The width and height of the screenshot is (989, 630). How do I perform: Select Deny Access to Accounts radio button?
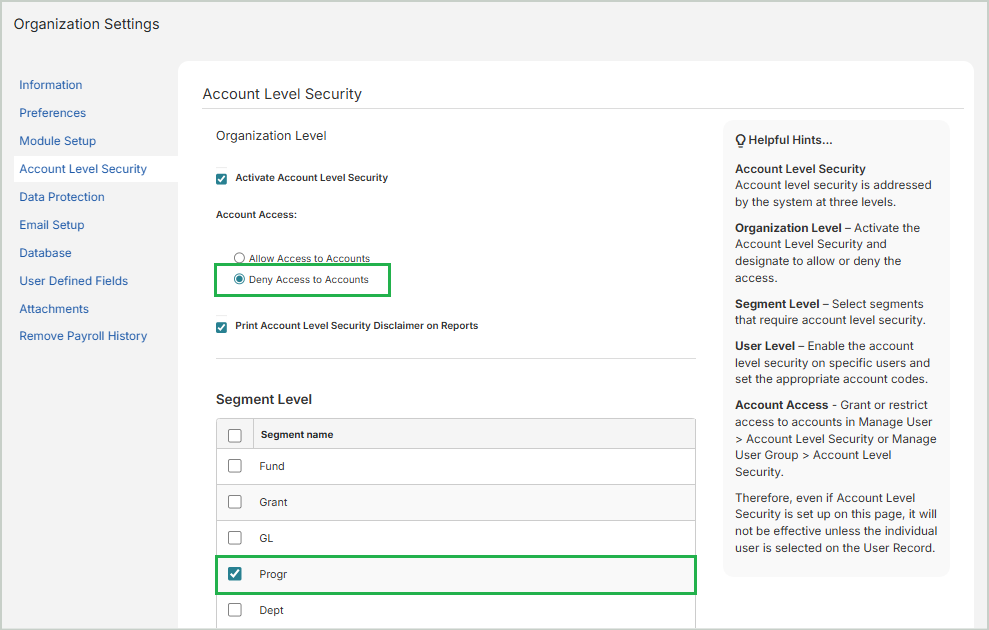coord(239,280)
